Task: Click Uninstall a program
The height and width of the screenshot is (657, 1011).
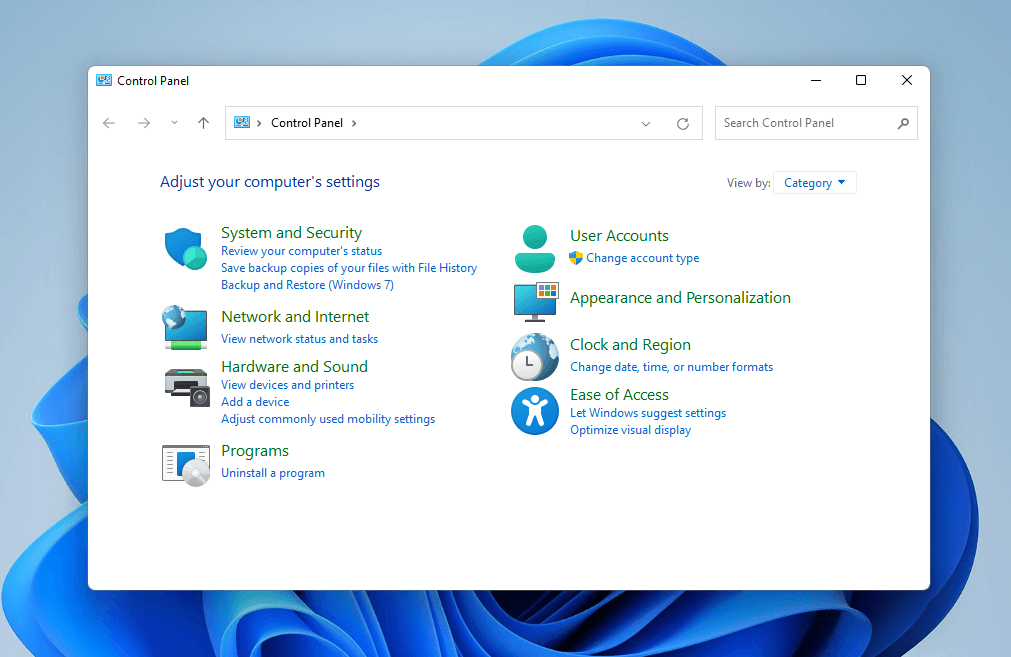Action: point(273,473)
